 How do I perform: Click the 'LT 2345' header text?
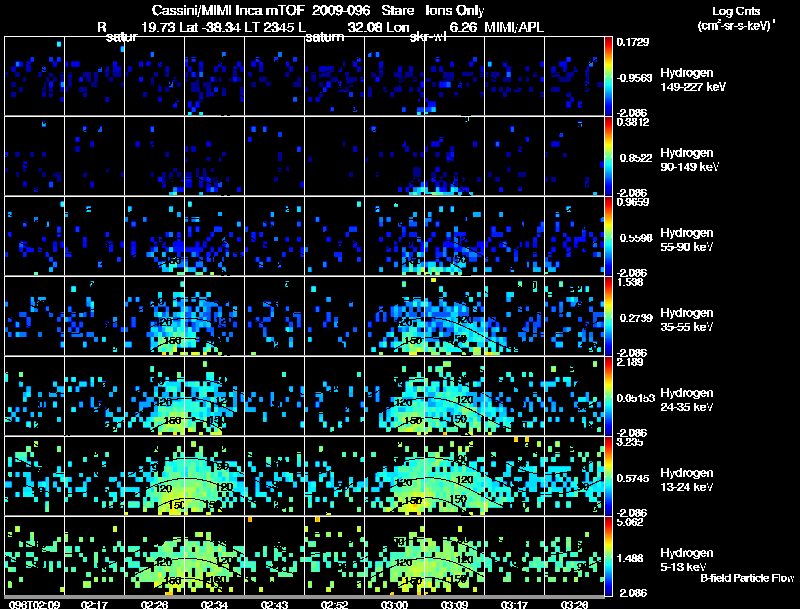pos(269,27)
